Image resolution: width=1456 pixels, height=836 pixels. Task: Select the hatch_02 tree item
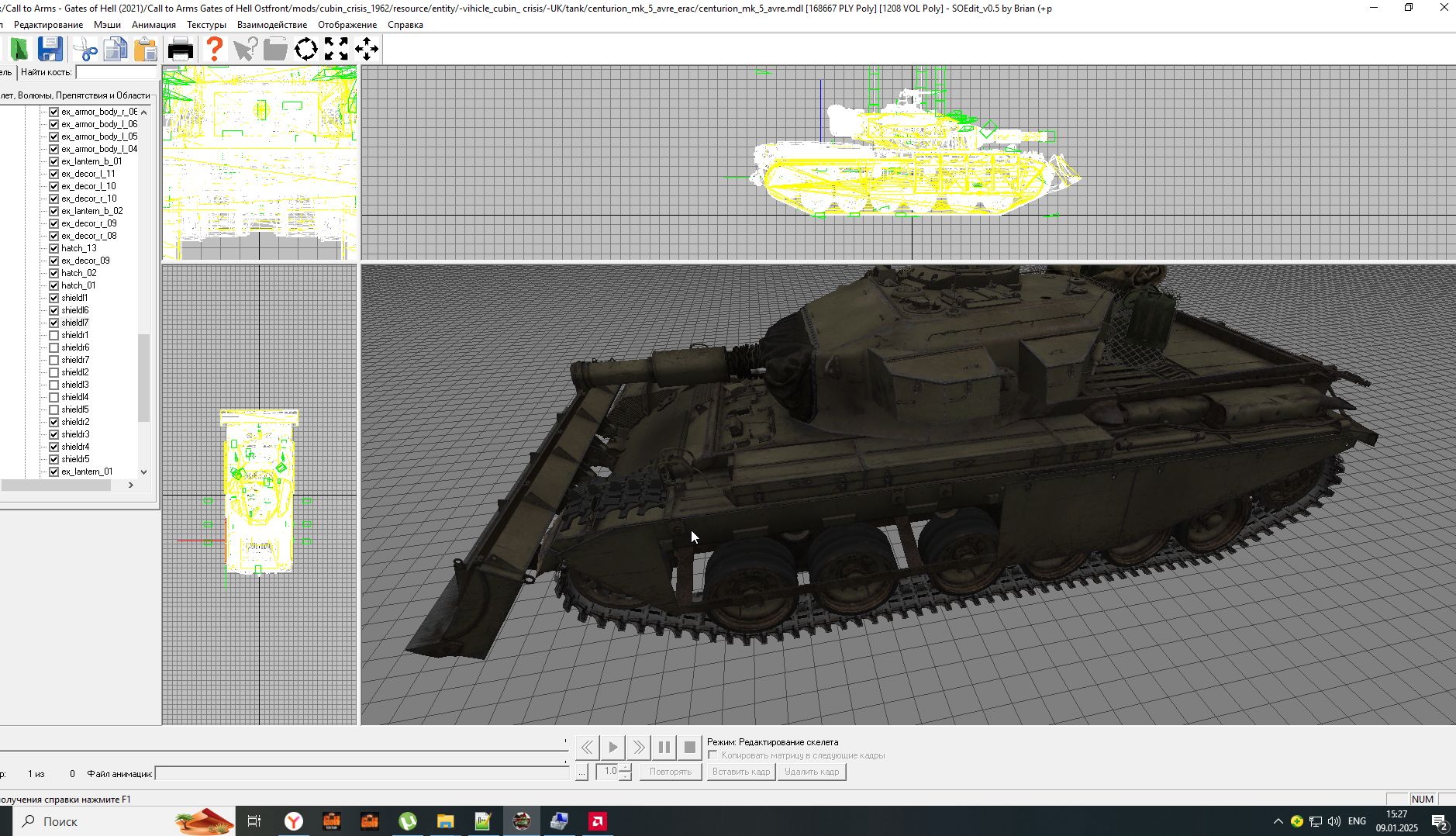coord(79,273)
